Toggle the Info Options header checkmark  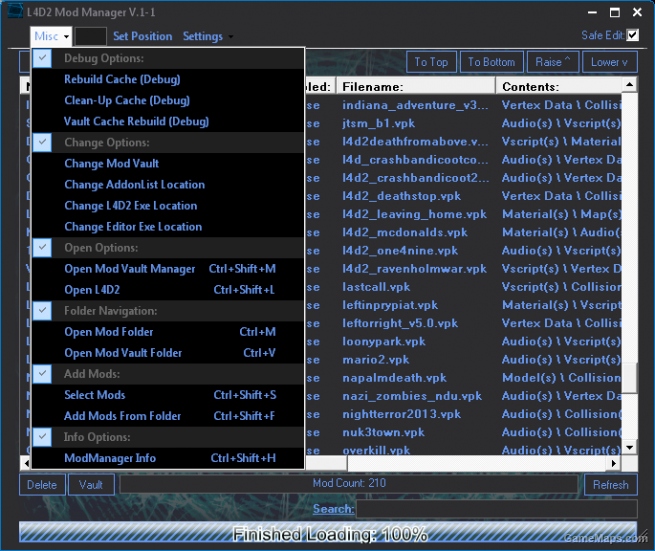[42, 437]
